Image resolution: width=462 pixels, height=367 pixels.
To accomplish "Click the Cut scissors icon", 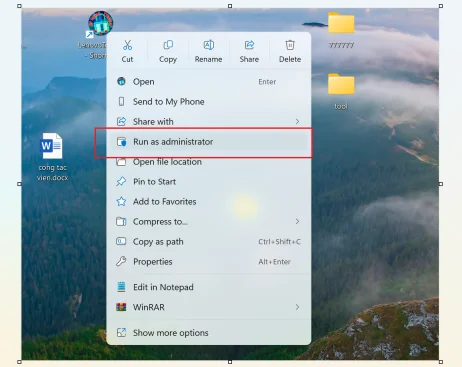I will point(127,45).
